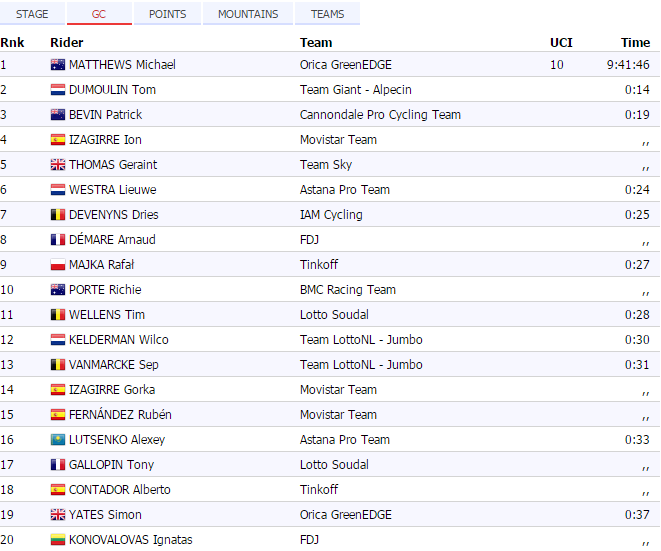Screen dimensions: 661x551
Task: Click the British flag beside THOMAS Geraint
Action: 58,165
